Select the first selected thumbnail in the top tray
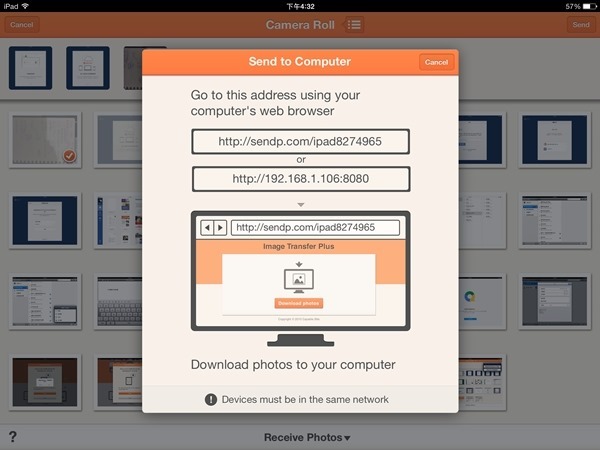Screen dimensions: 600x450 coord(30,67)
